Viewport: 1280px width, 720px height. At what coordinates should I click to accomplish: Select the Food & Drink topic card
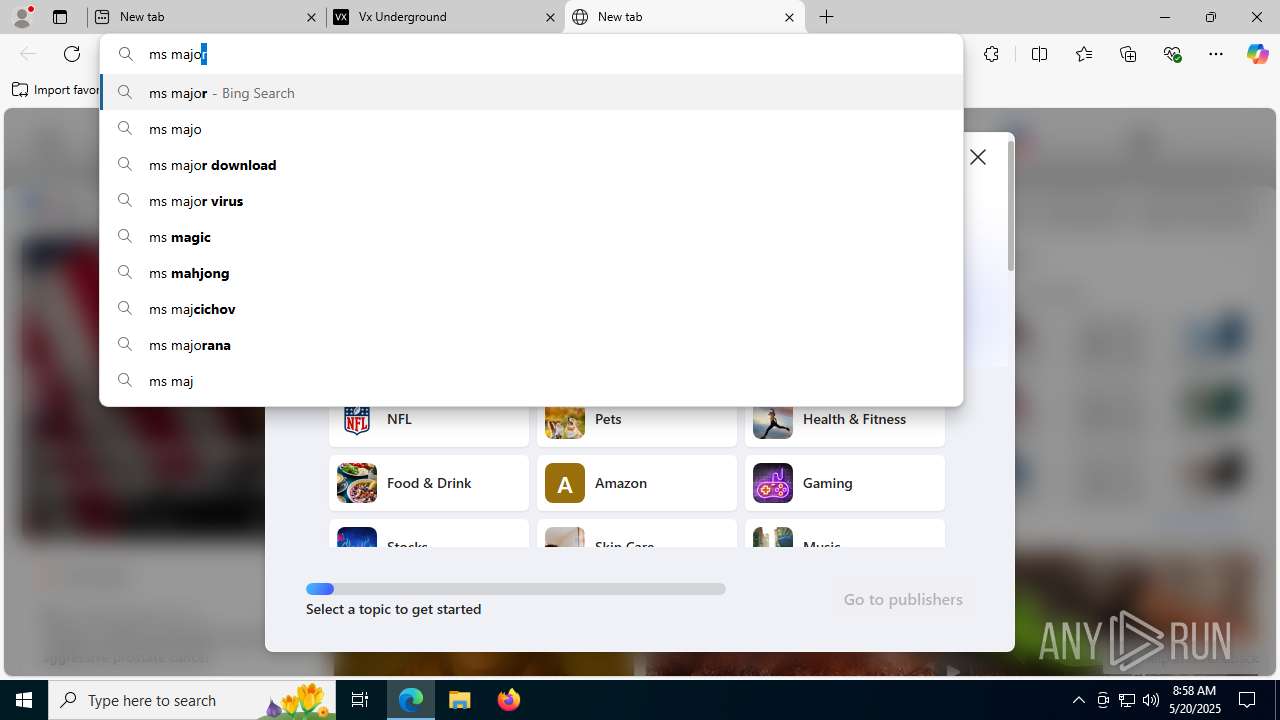coord(429,483)
